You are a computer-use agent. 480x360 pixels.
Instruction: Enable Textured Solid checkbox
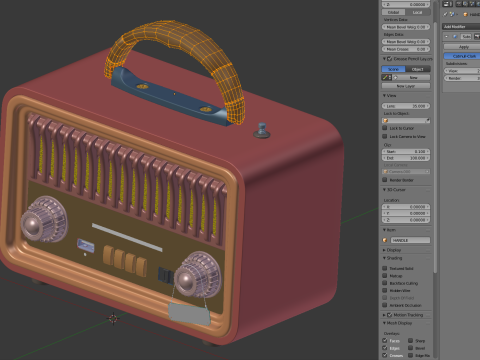[385, 268]
